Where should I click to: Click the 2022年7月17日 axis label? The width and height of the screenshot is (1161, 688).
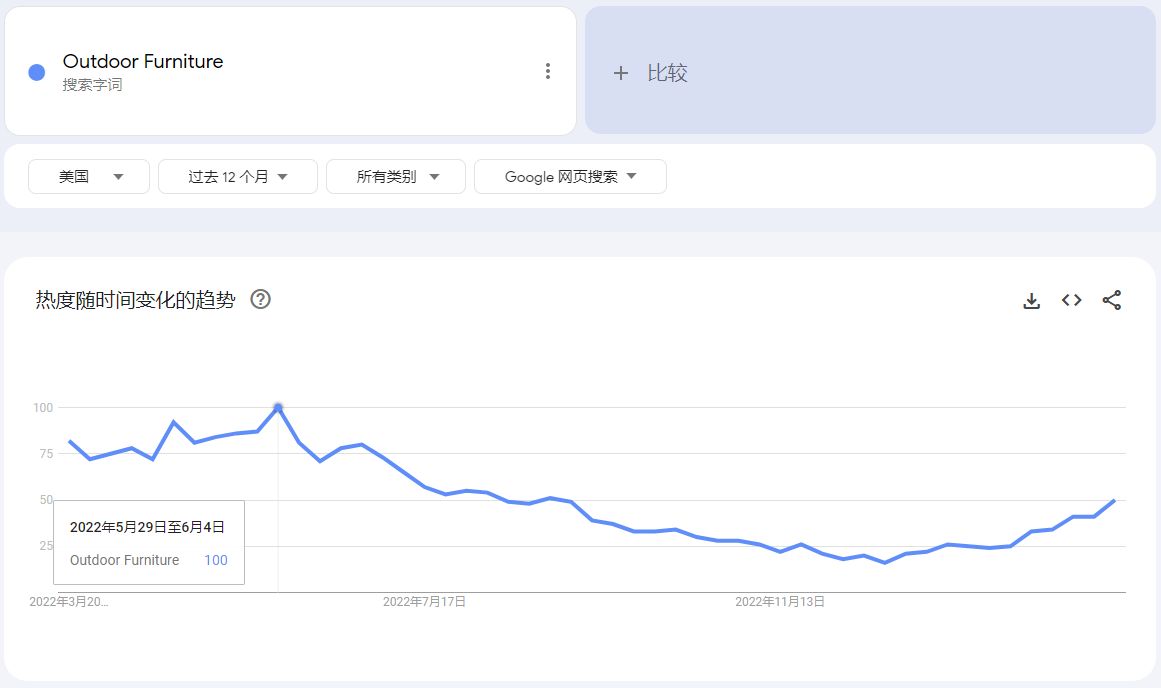tap(425, 601)
